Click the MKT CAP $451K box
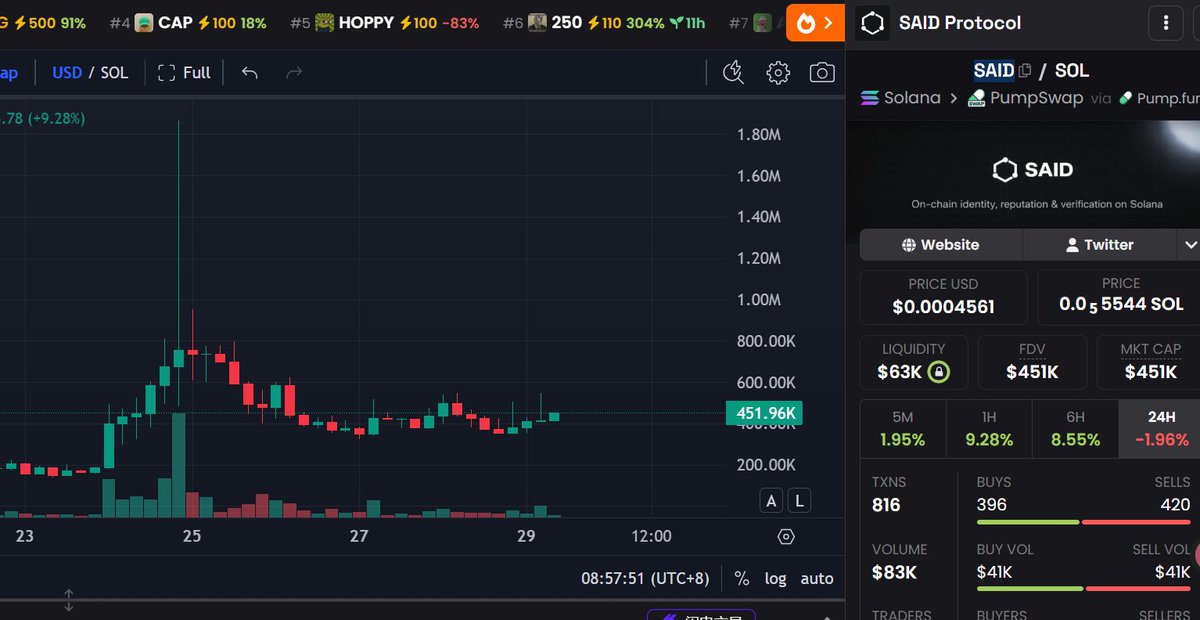1200x620 pixels. [x=1150, y=362]
